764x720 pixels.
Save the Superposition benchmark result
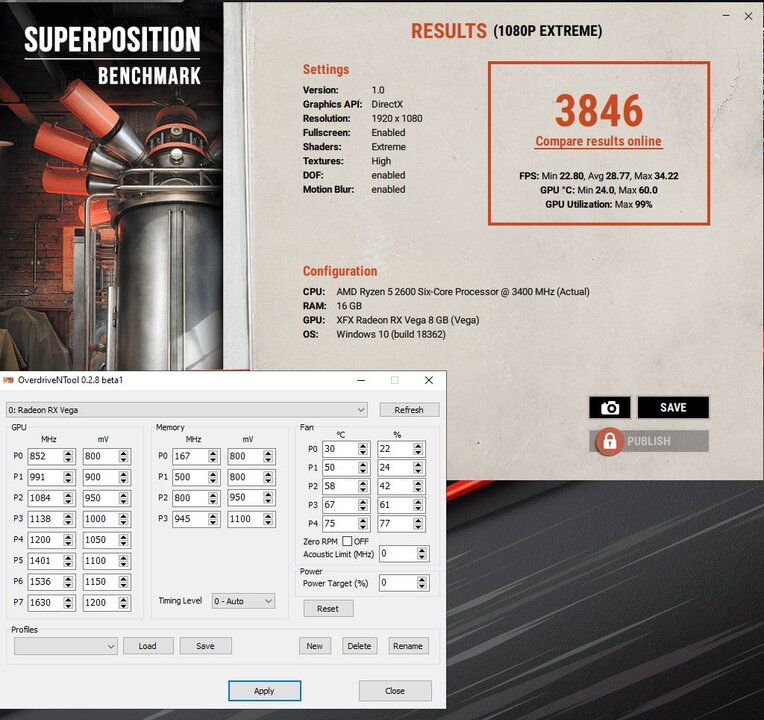coord(673,407)
